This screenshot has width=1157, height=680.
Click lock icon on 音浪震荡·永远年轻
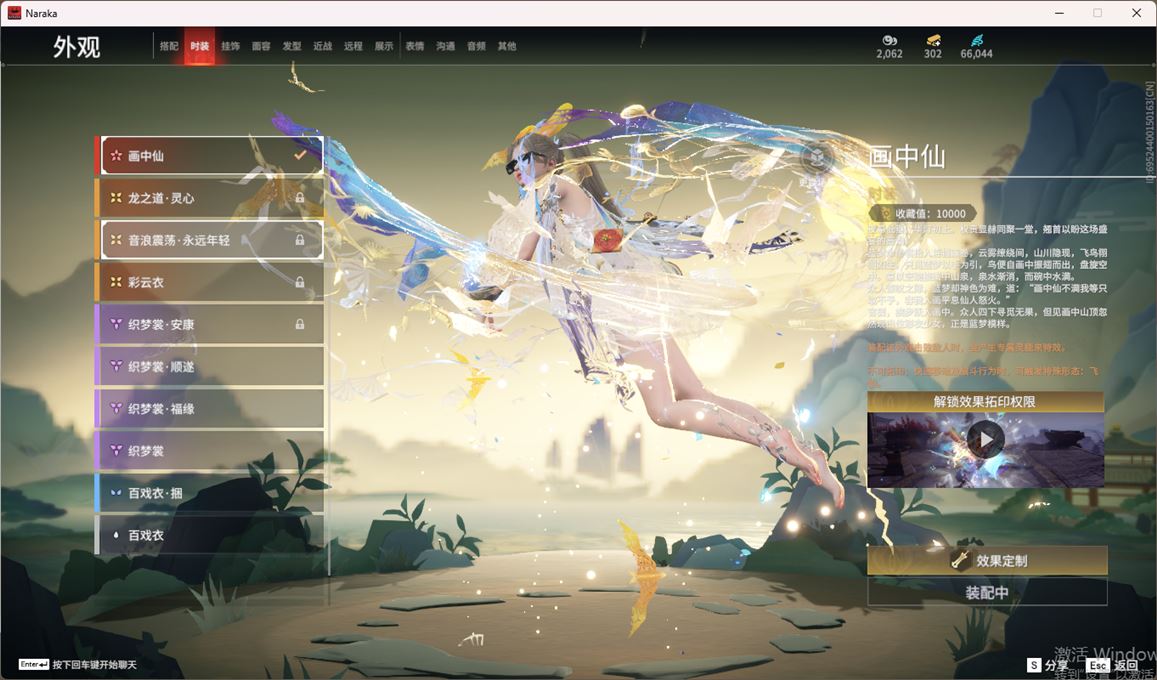pos(300,240)
